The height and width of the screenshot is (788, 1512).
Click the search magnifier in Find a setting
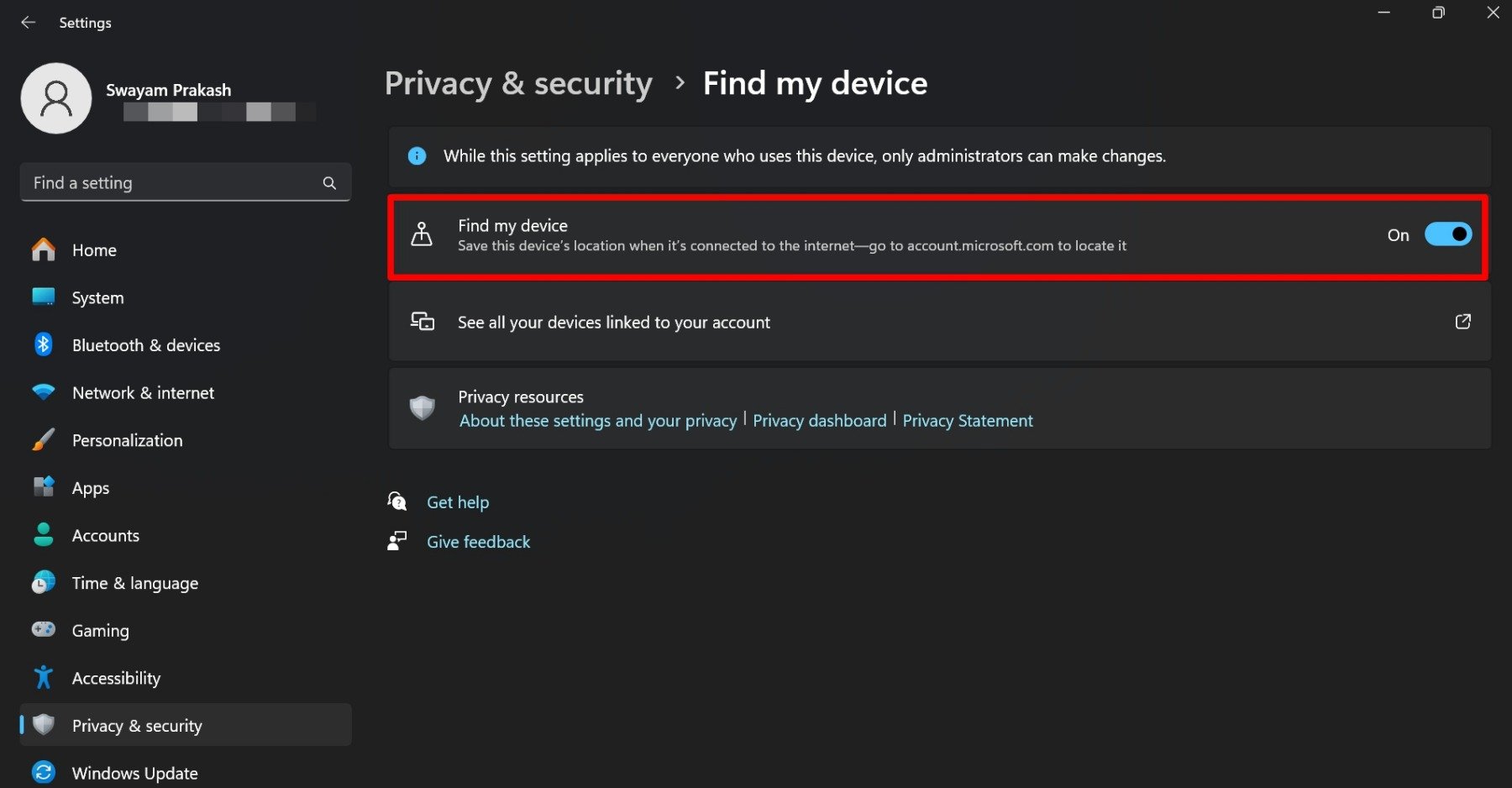tap(329, 182)
